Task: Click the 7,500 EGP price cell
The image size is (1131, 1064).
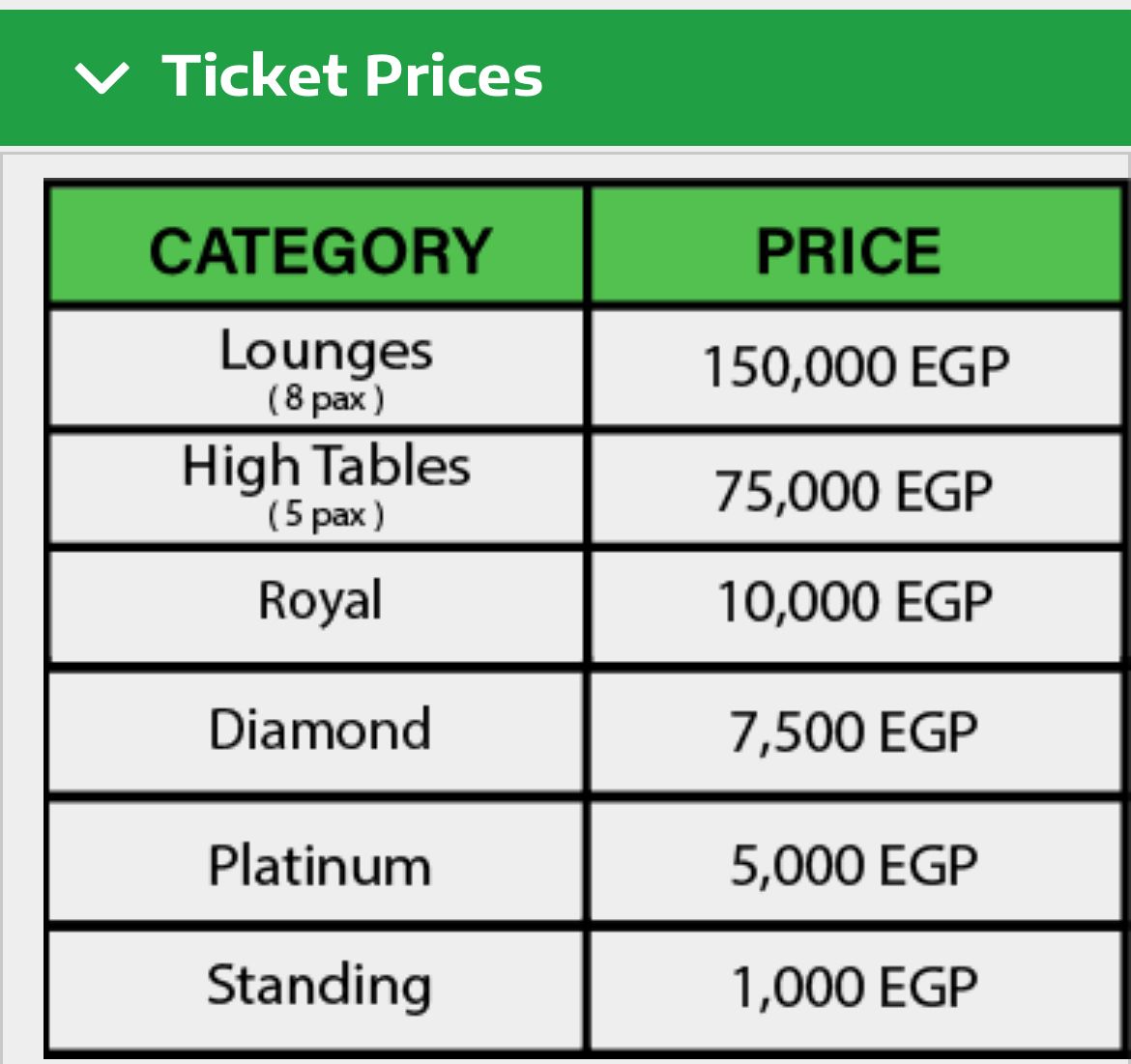Action: coord(856,731)
